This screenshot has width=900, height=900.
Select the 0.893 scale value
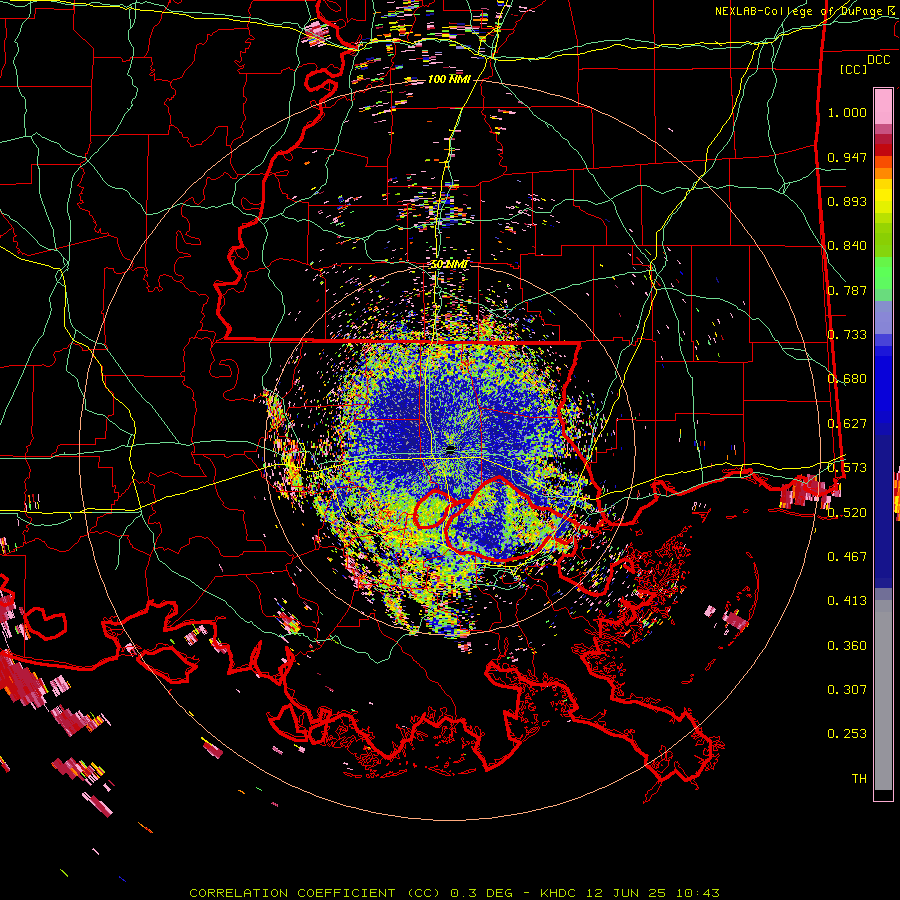click(847, 201)
